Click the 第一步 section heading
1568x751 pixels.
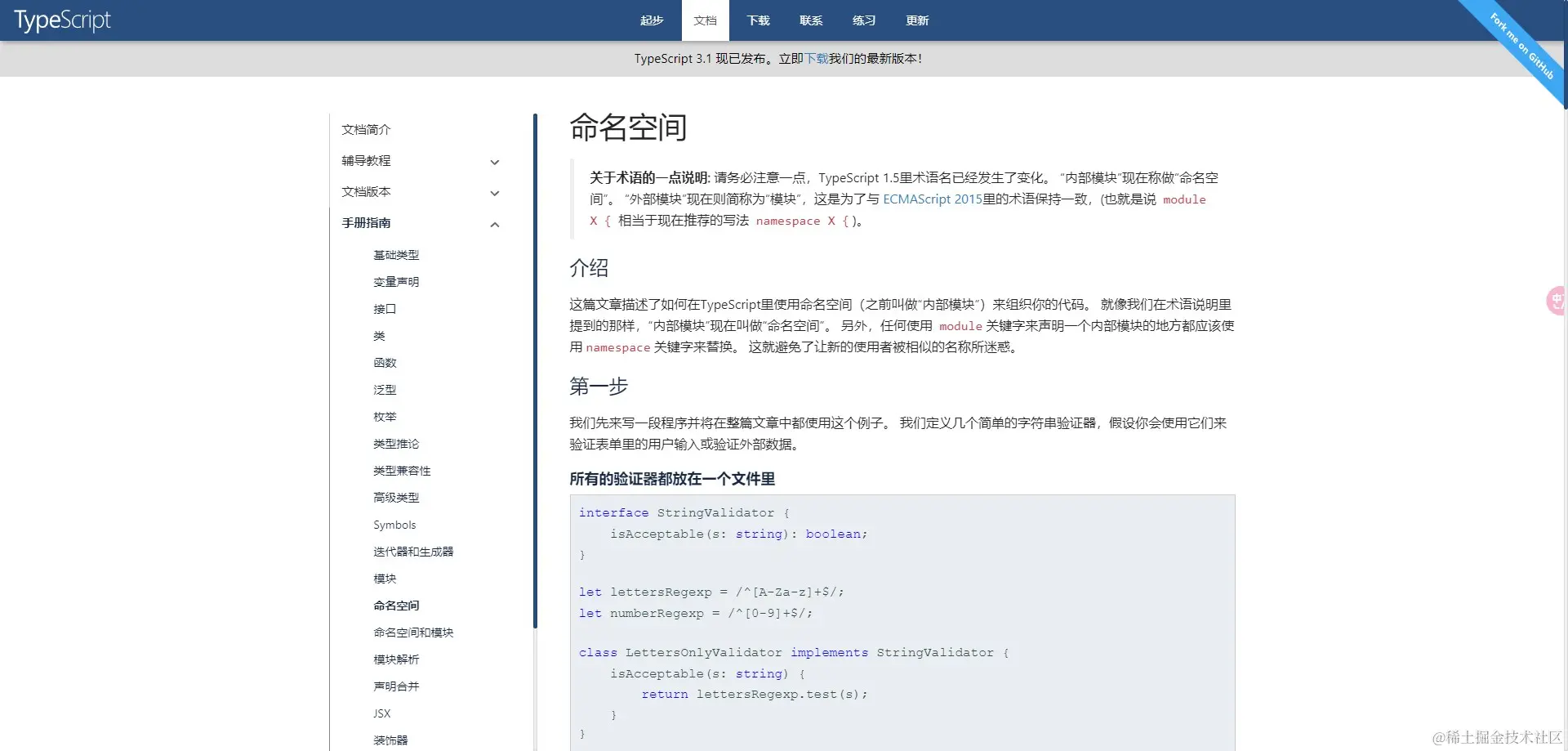click(599, 387)
